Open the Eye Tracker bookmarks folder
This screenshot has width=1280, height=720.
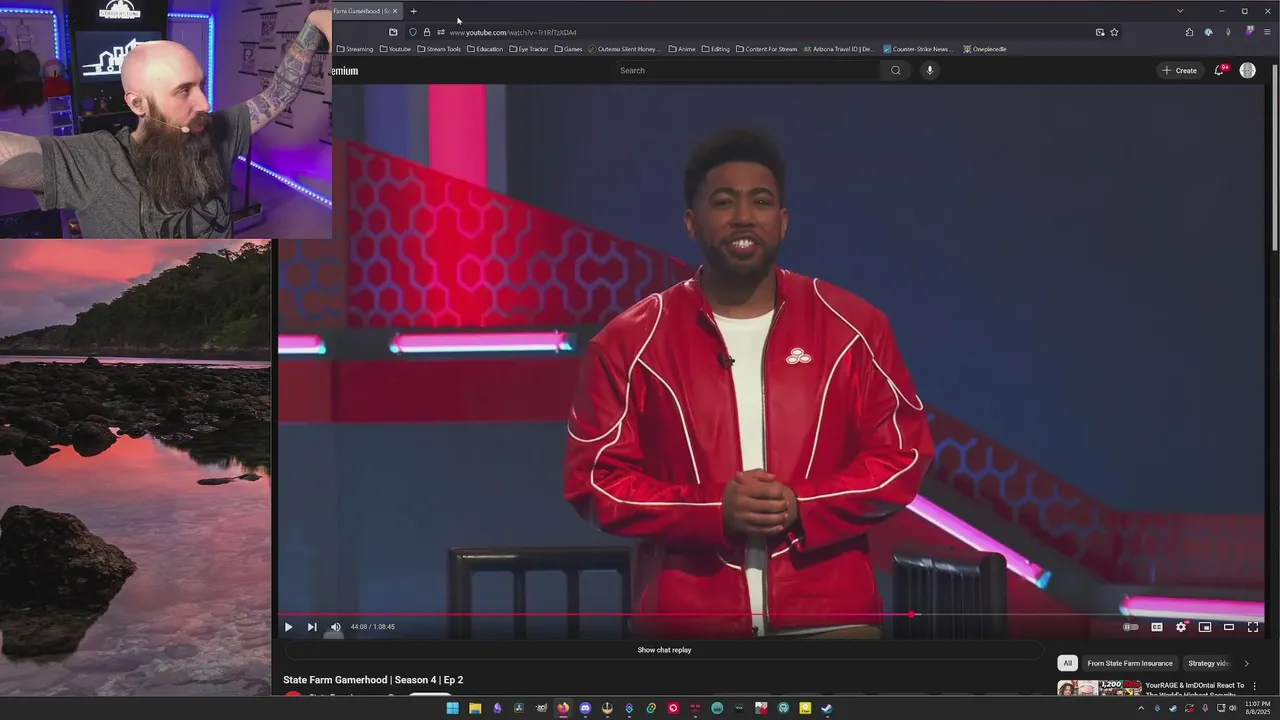pos(529,49)
